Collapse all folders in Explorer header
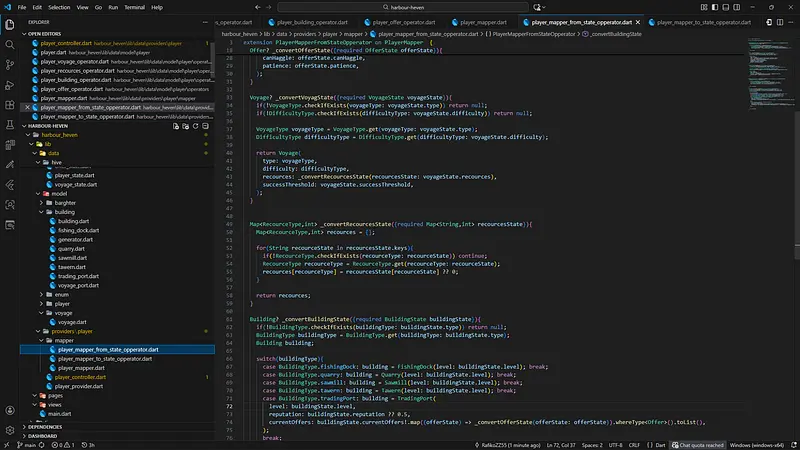The image size is (800, 450). click(x=204, y=128)
